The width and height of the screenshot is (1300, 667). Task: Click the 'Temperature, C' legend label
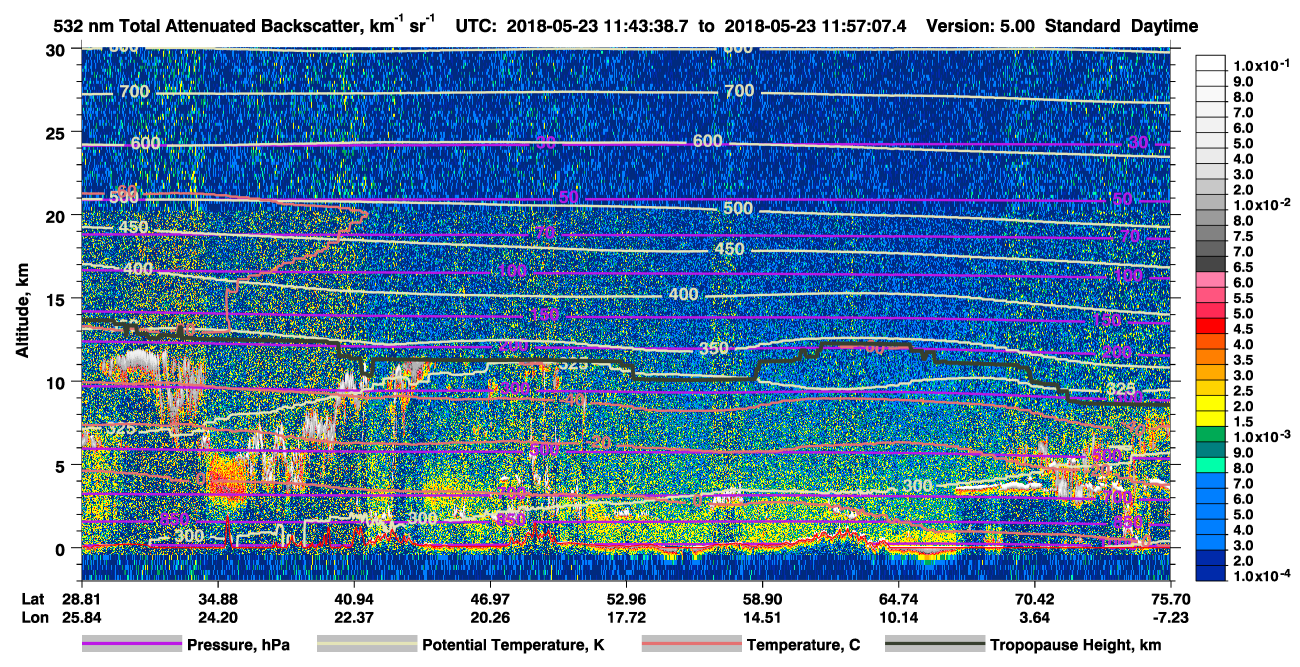803,646
